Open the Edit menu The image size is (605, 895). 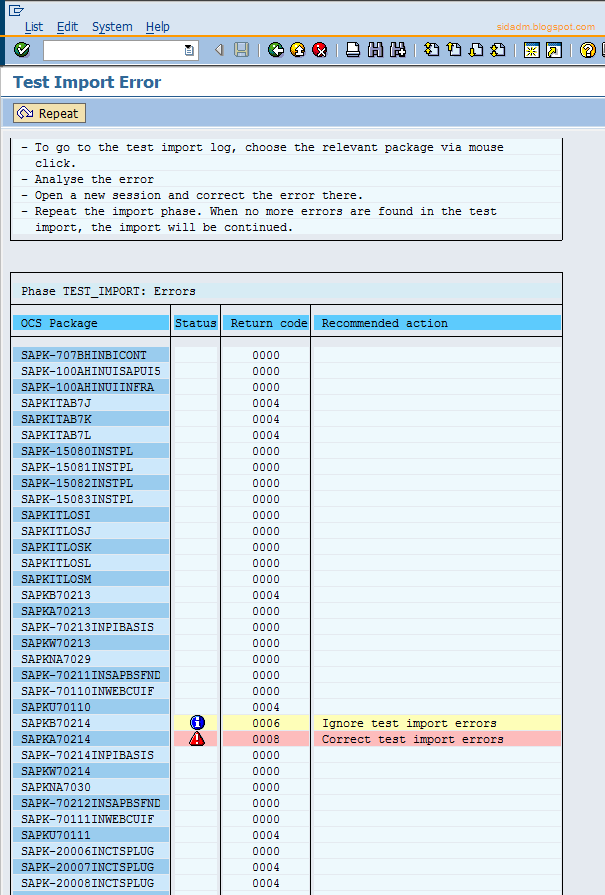(67, 27)
